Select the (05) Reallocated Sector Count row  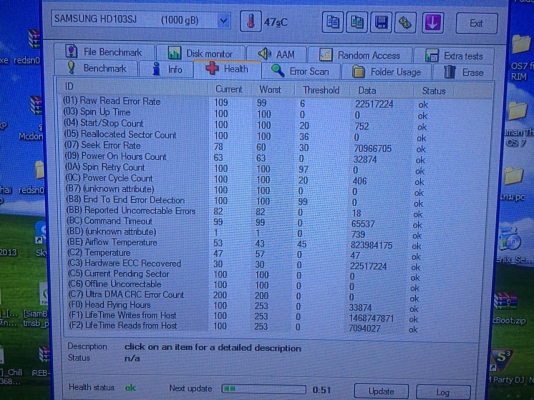(244, 135)
